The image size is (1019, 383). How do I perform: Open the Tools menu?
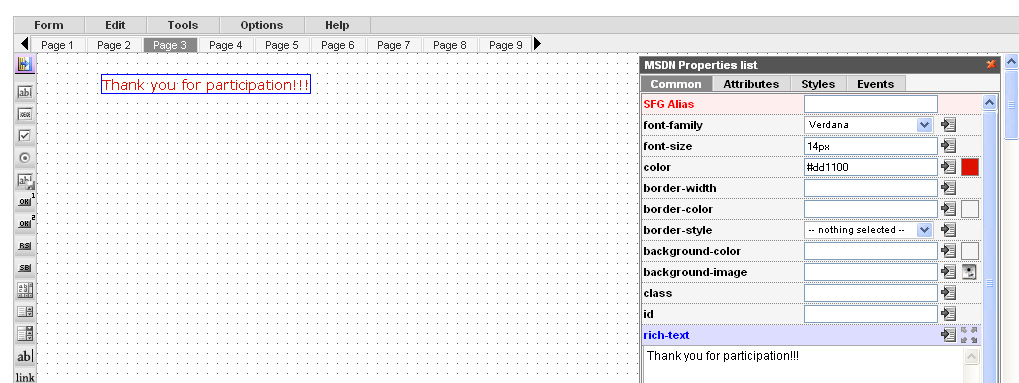click(x=183, y=25)
